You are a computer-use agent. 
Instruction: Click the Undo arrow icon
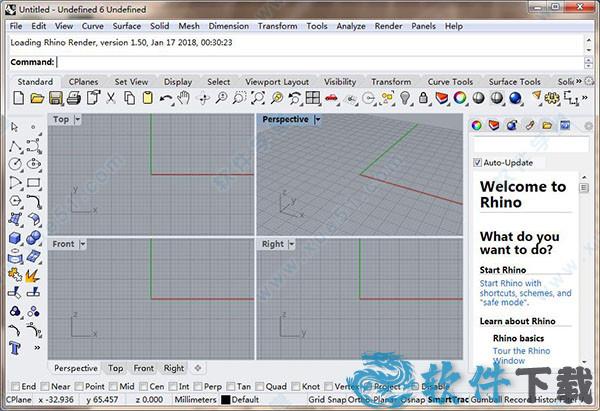click(x=165, y=99)
